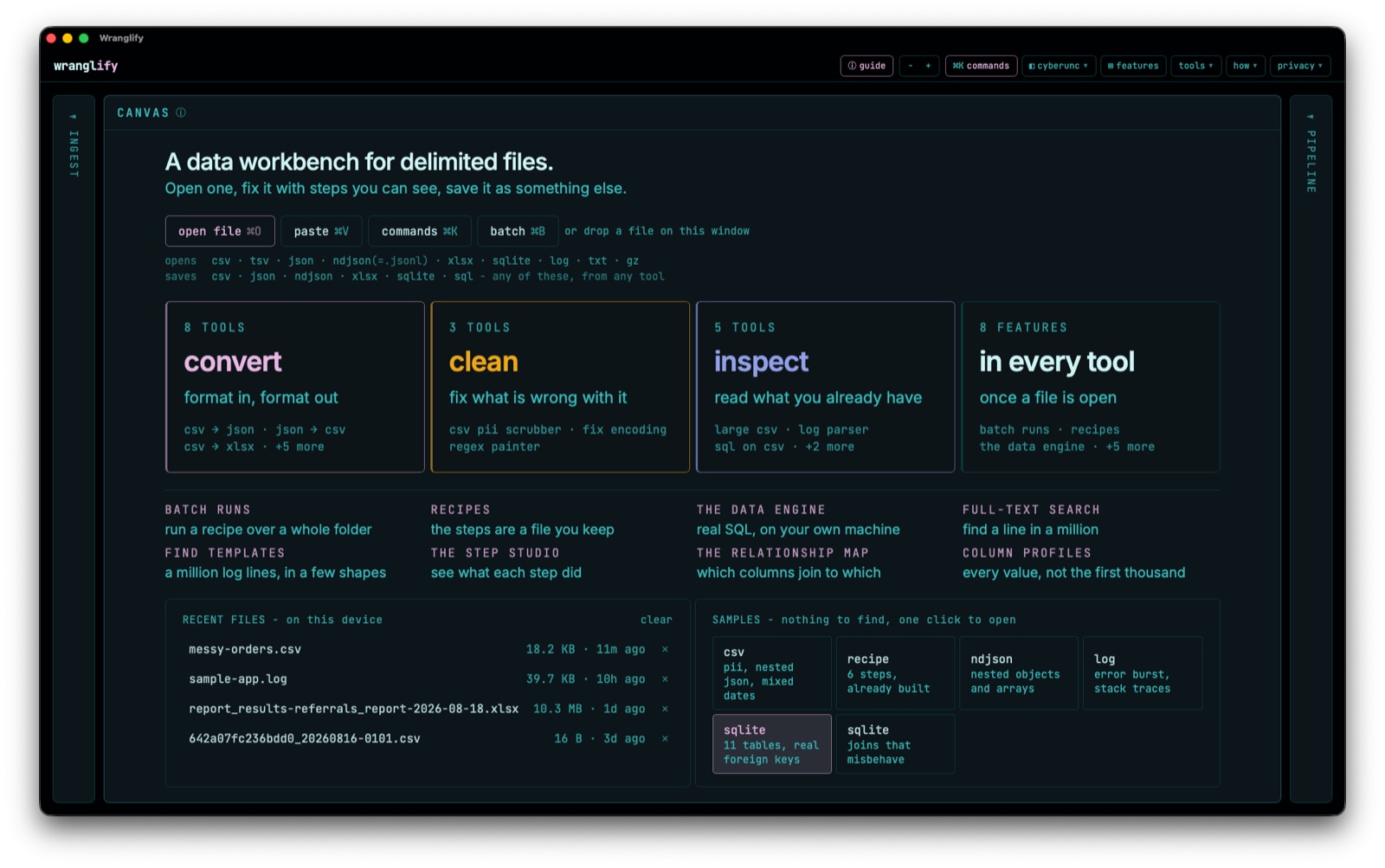Clear the recent files list
Image resolution: width=1385 pixels, height=868 pixels.
point(656,620)
